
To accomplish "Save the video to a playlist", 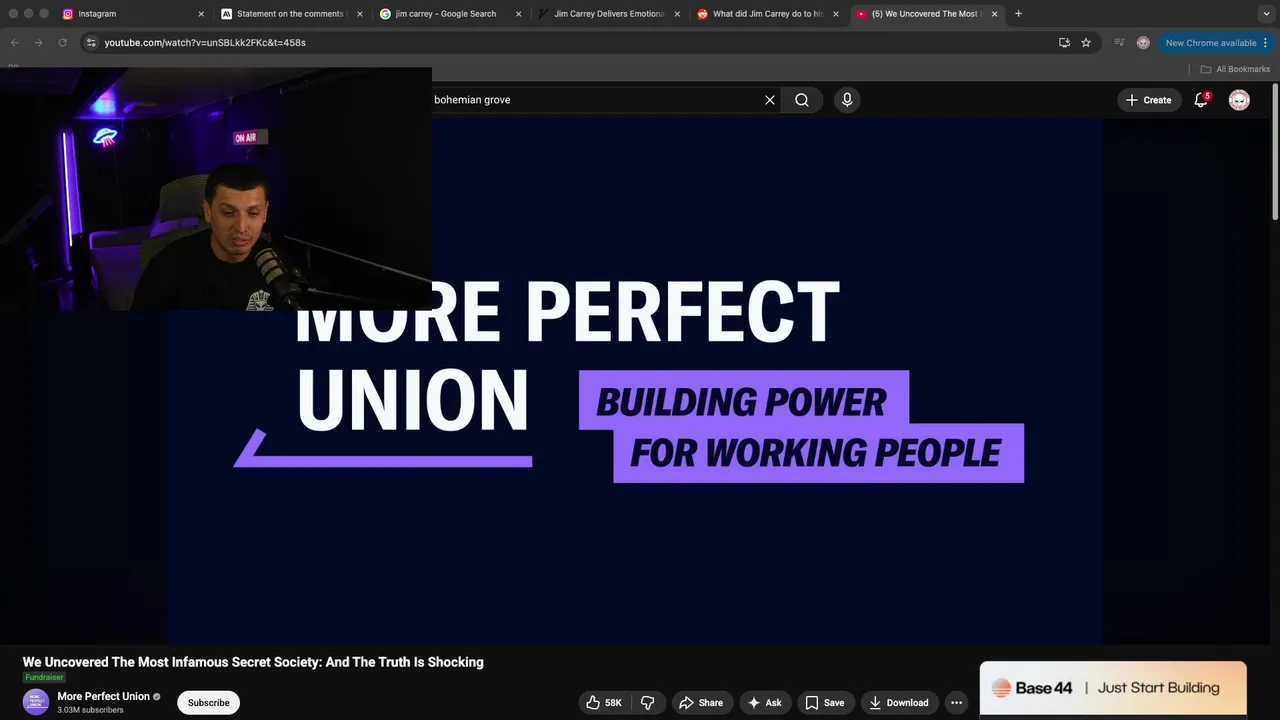I will (825, 703).
